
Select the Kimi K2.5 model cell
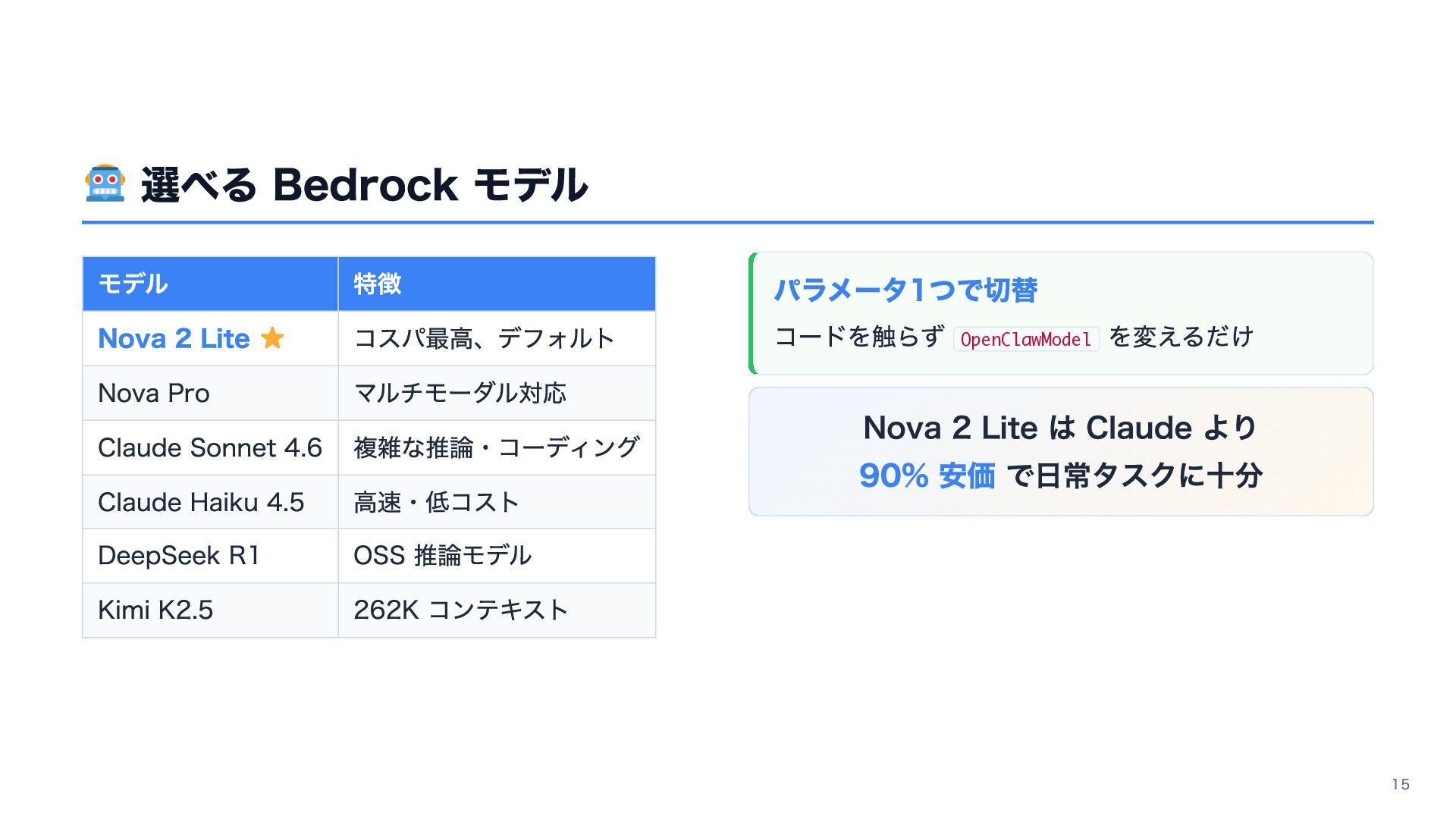[210, 610]
